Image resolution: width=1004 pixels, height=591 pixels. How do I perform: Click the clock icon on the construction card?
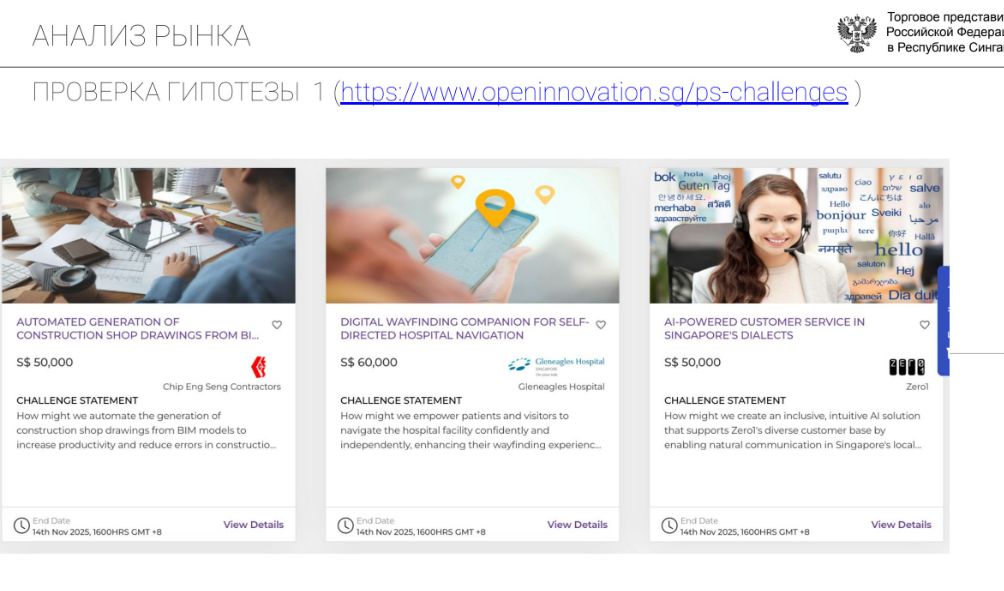[x=22, y=526]
